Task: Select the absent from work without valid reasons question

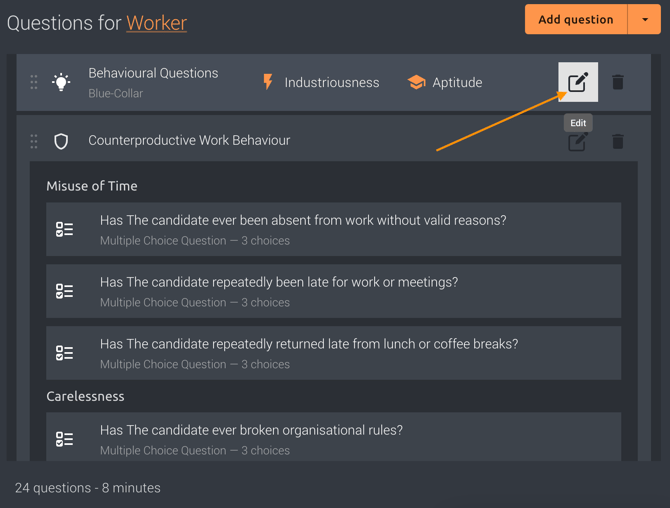Action: tap(333, 229)
